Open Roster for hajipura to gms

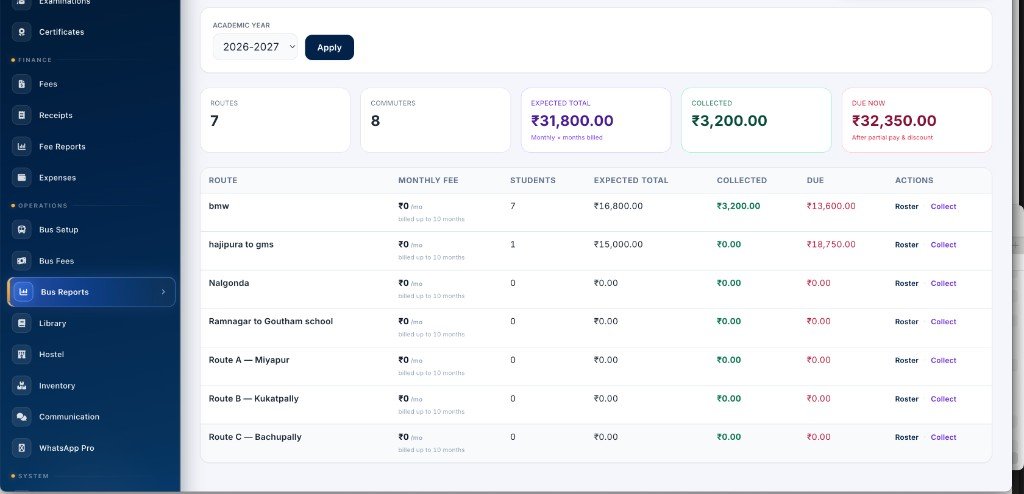[906, 245]
